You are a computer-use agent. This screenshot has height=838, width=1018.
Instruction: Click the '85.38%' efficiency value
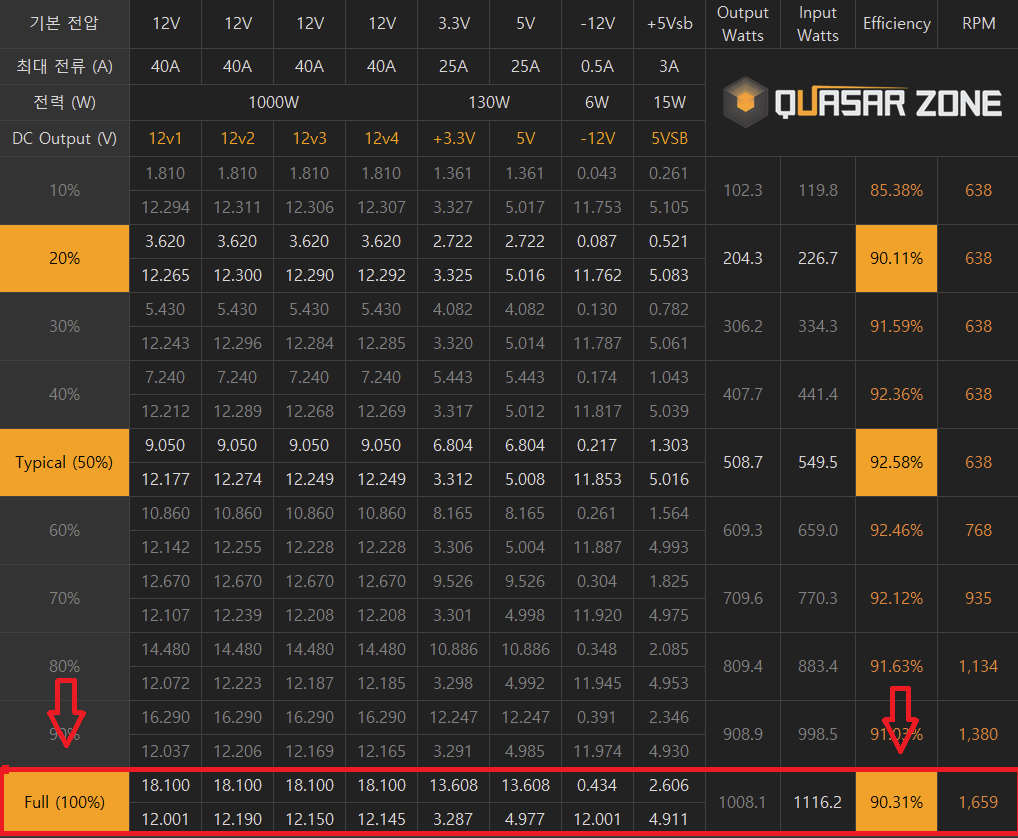coord(897,190)
